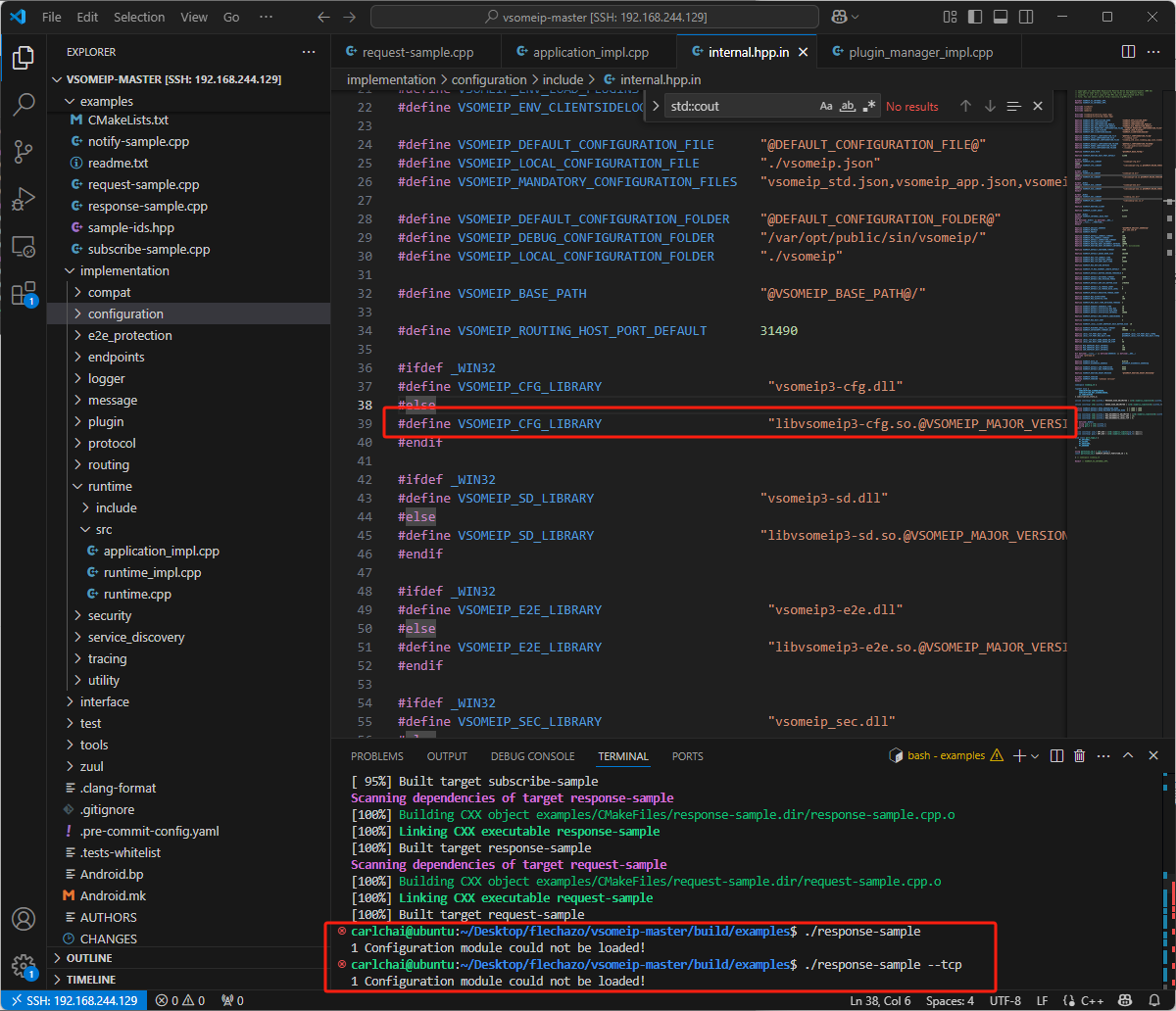Expand the TIMELINE section
This screenshot has height=1011, width=1176.
pos(90,980)
